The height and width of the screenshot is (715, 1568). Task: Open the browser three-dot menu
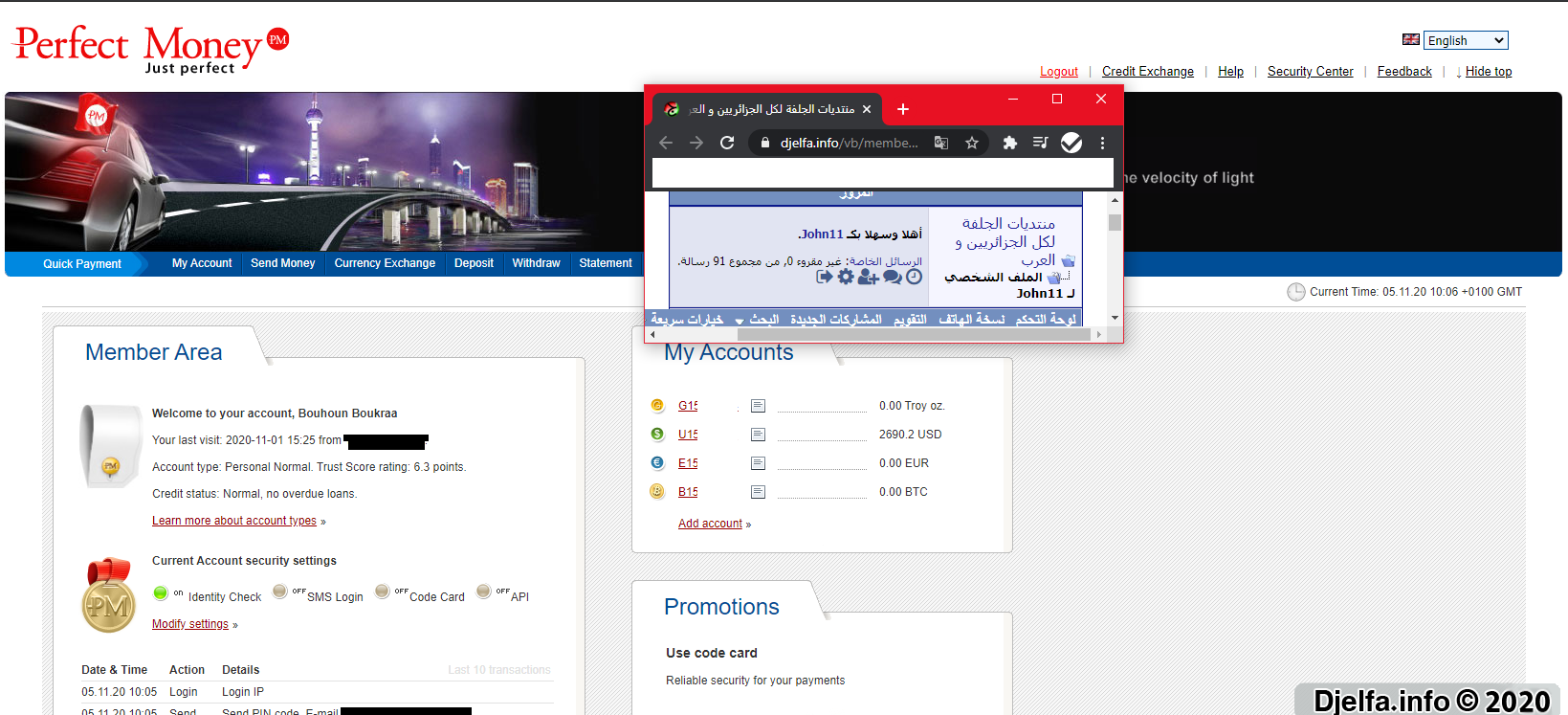(x=1102, y=143)
